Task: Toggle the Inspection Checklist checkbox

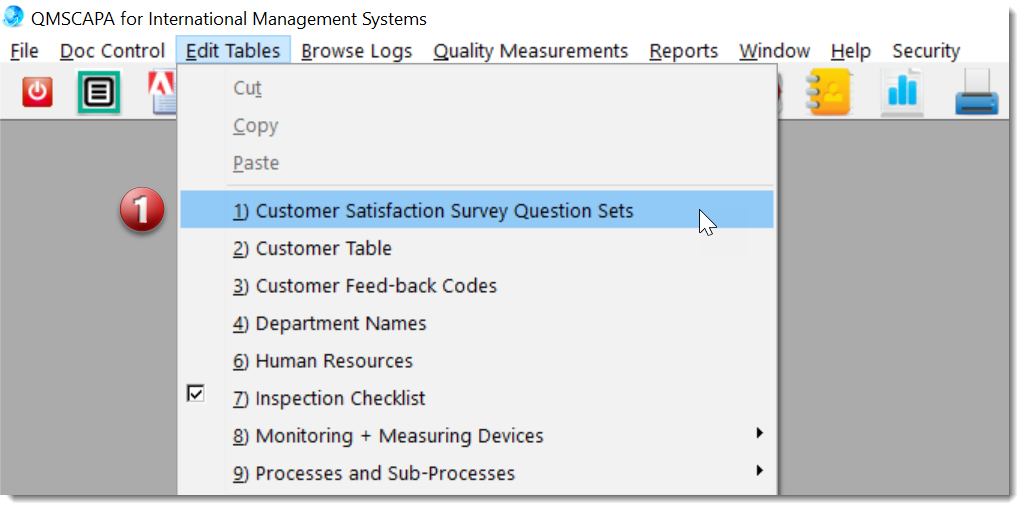Action: click(195, 393)
